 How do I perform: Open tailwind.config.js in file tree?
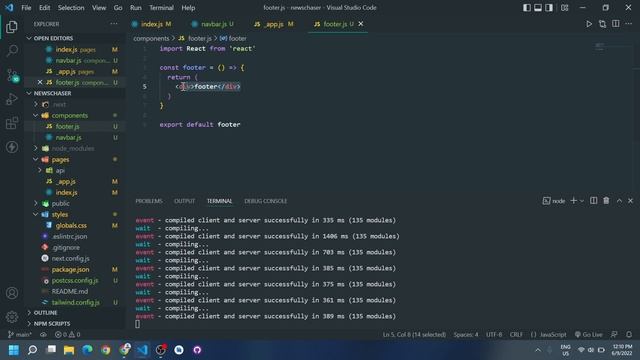[76, 303]
